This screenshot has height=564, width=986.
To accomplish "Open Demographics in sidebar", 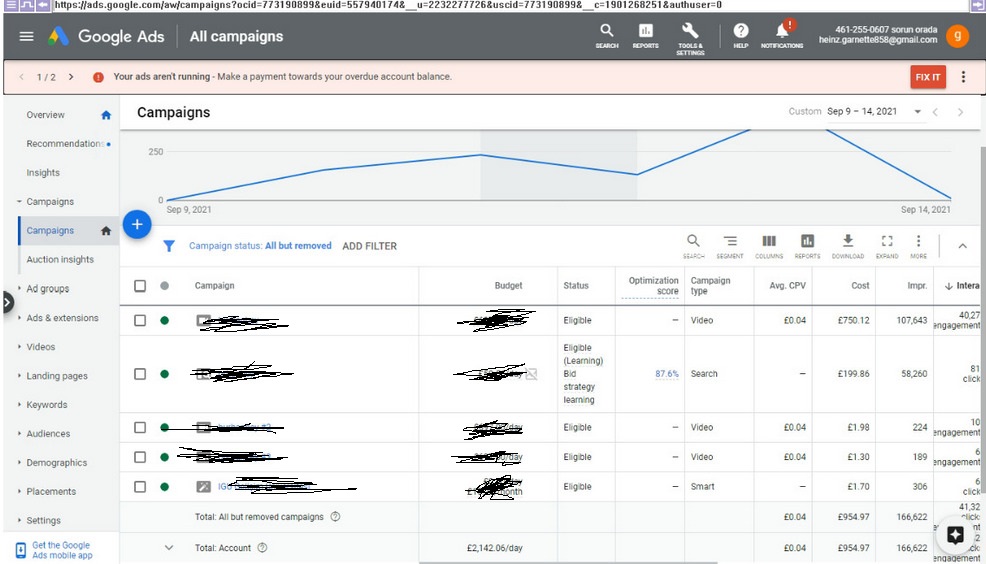I will [57, 463].
